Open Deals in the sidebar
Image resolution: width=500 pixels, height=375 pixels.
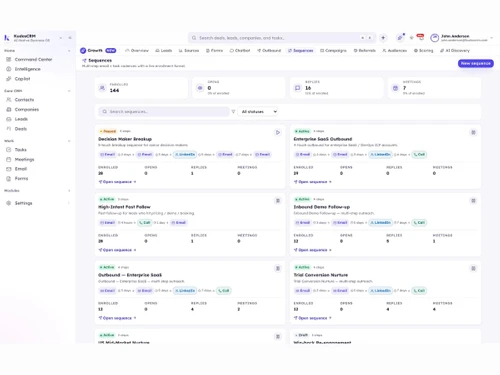tap(21, 129)
